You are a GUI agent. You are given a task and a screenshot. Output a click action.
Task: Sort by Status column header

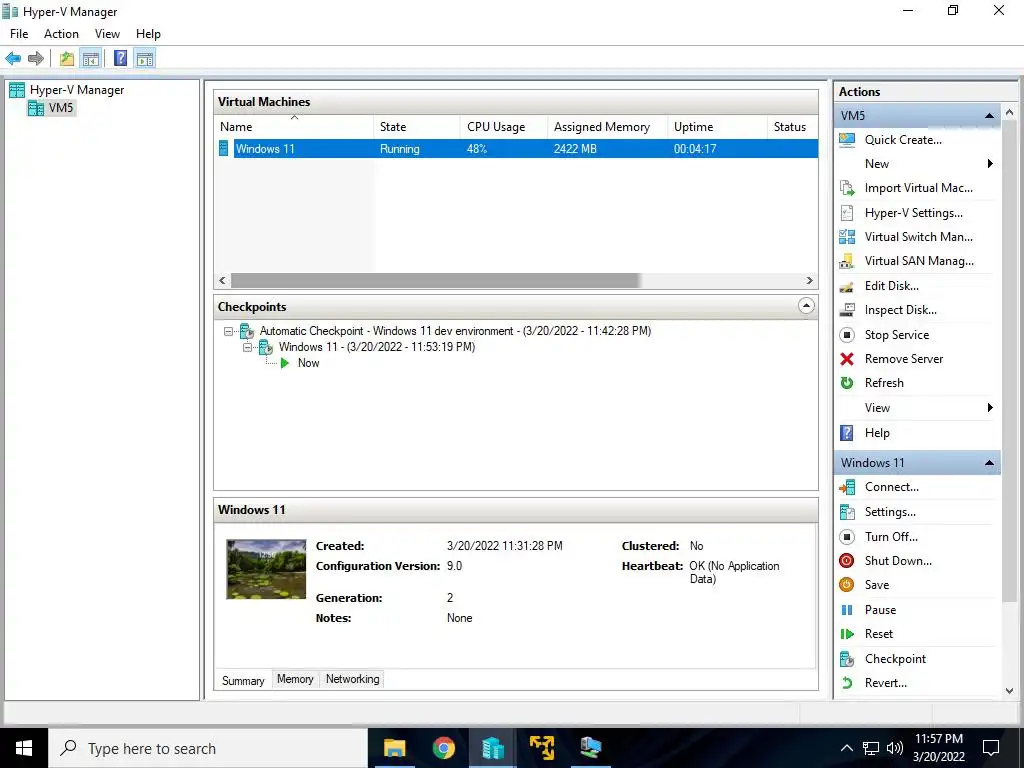click(x=792, y=127)
